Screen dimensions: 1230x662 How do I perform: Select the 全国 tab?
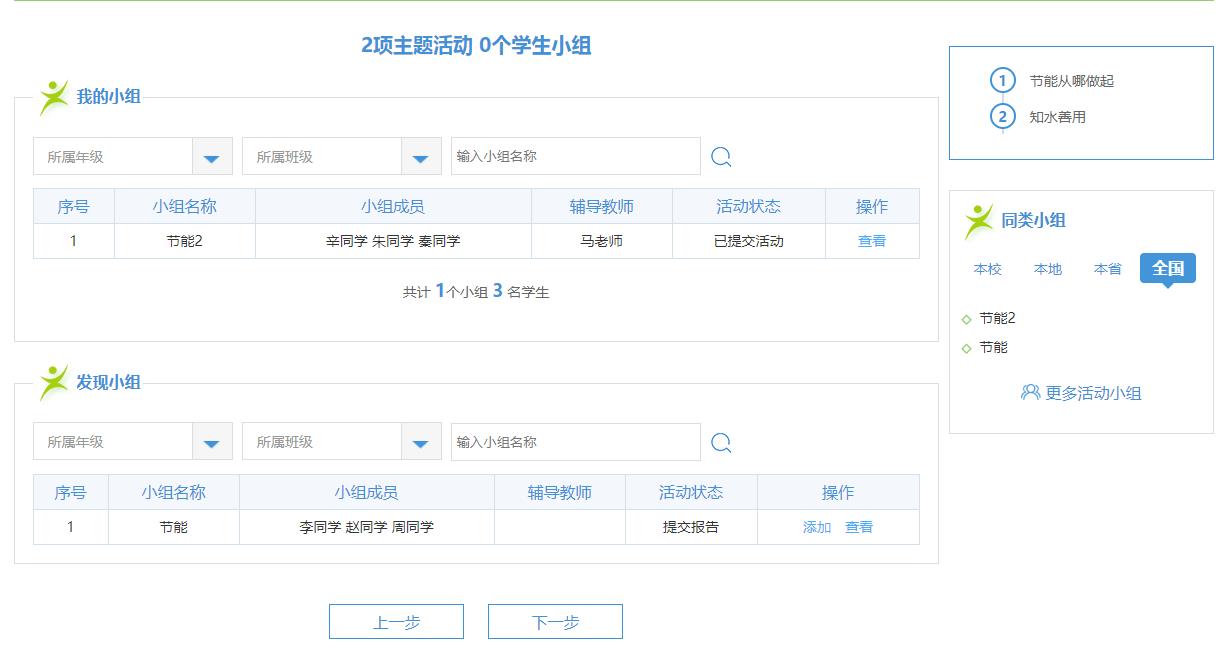1168,268
